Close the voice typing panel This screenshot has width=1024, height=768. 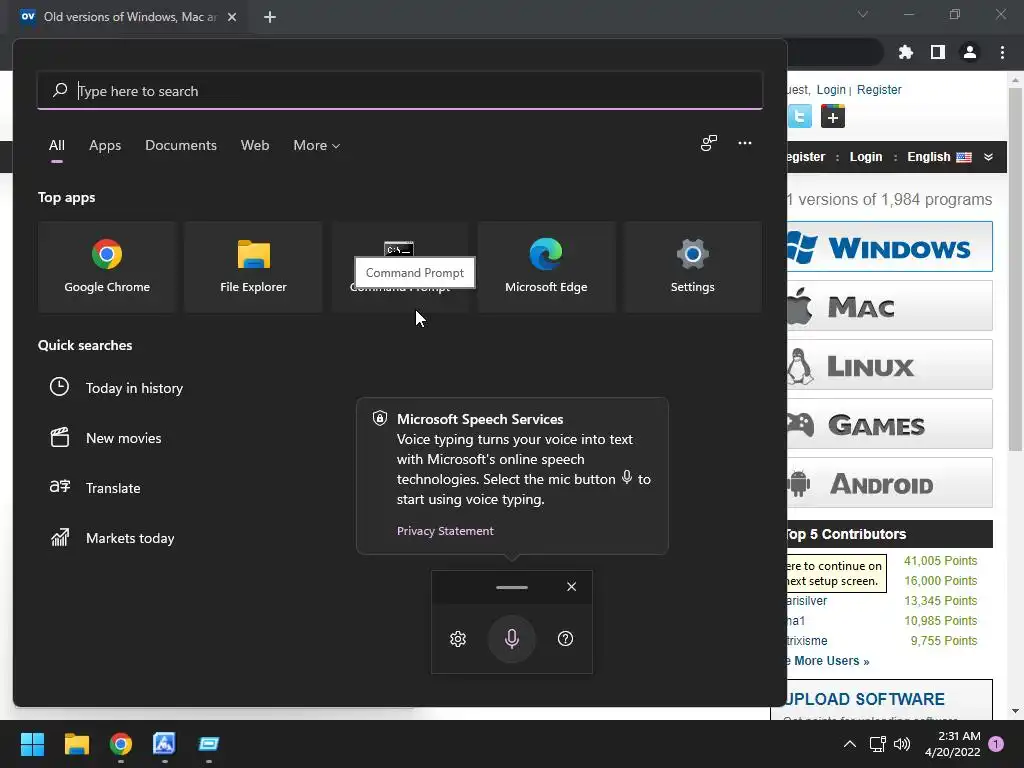pyautogui.click(x=571, y=586)
